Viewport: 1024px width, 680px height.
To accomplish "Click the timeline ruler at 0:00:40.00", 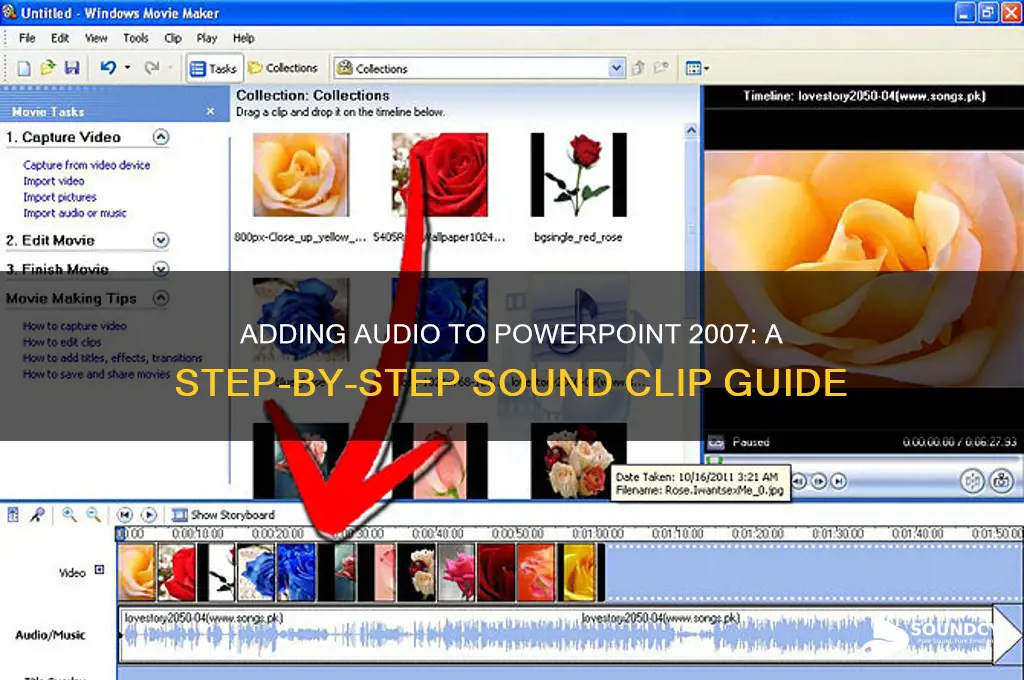I will pos(438,534).
